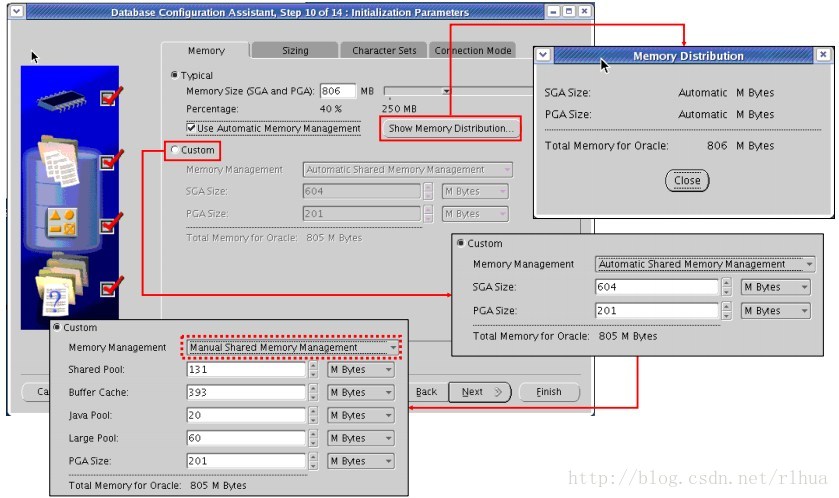
Task: Open M Bytes dropdown for Shared Pool
Action: pyautogui.click(x=360, y=370)
